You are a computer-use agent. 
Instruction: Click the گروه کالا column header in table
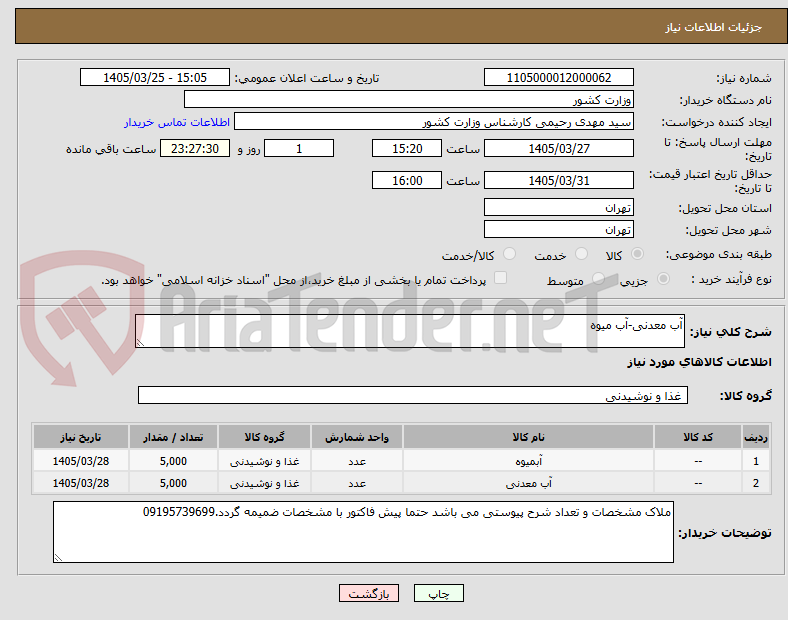(264, 437)
